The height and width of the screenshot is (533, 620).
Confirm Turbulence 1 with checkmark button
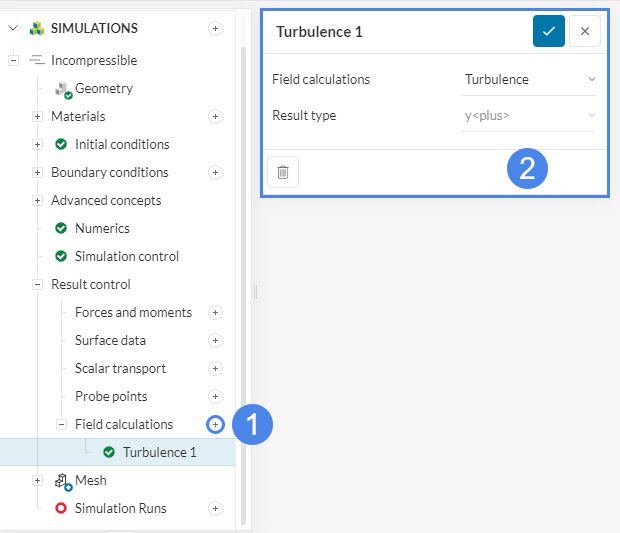[548, 31]
